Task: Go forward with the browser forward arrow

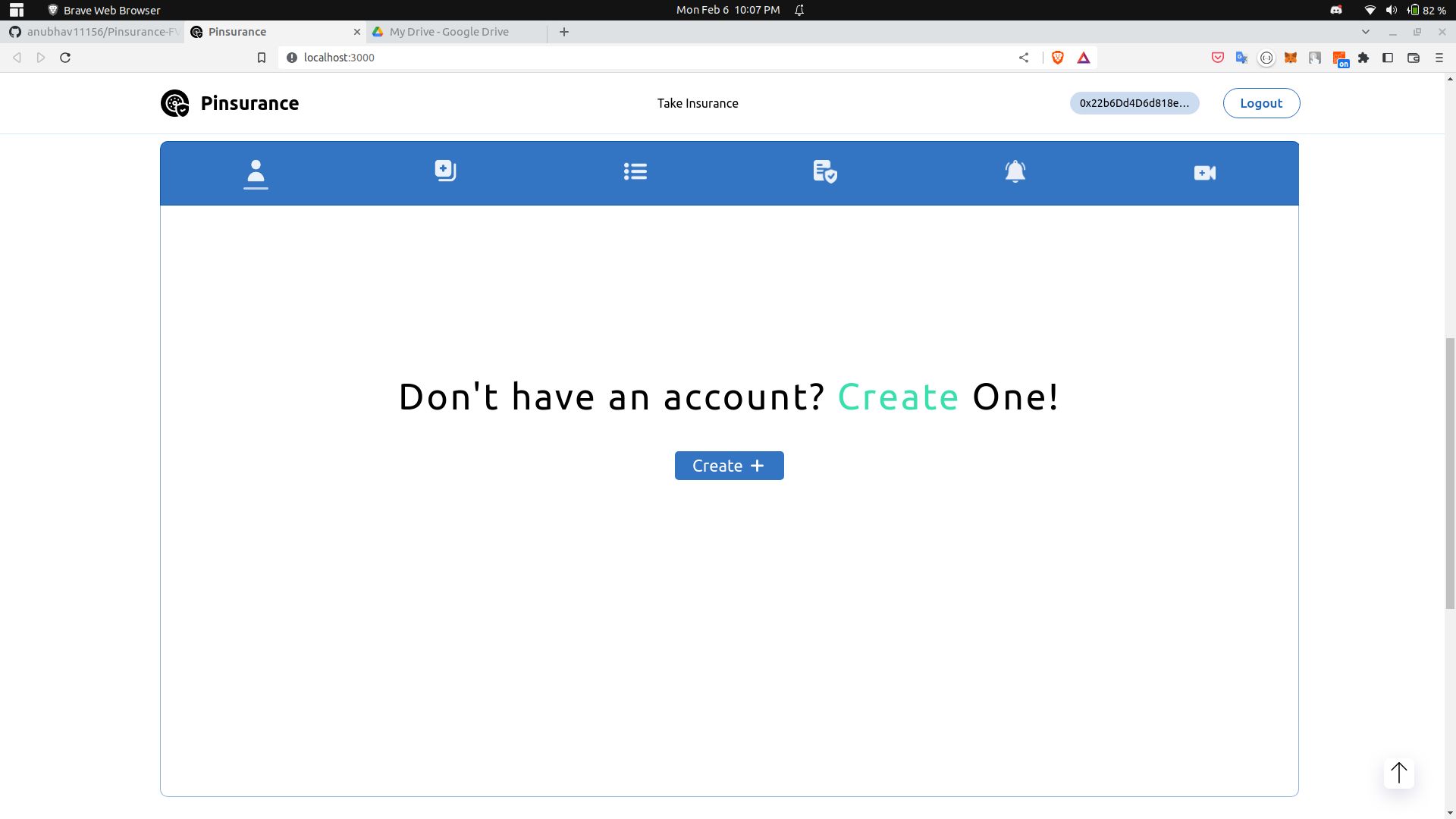Action: coord(41,58)
